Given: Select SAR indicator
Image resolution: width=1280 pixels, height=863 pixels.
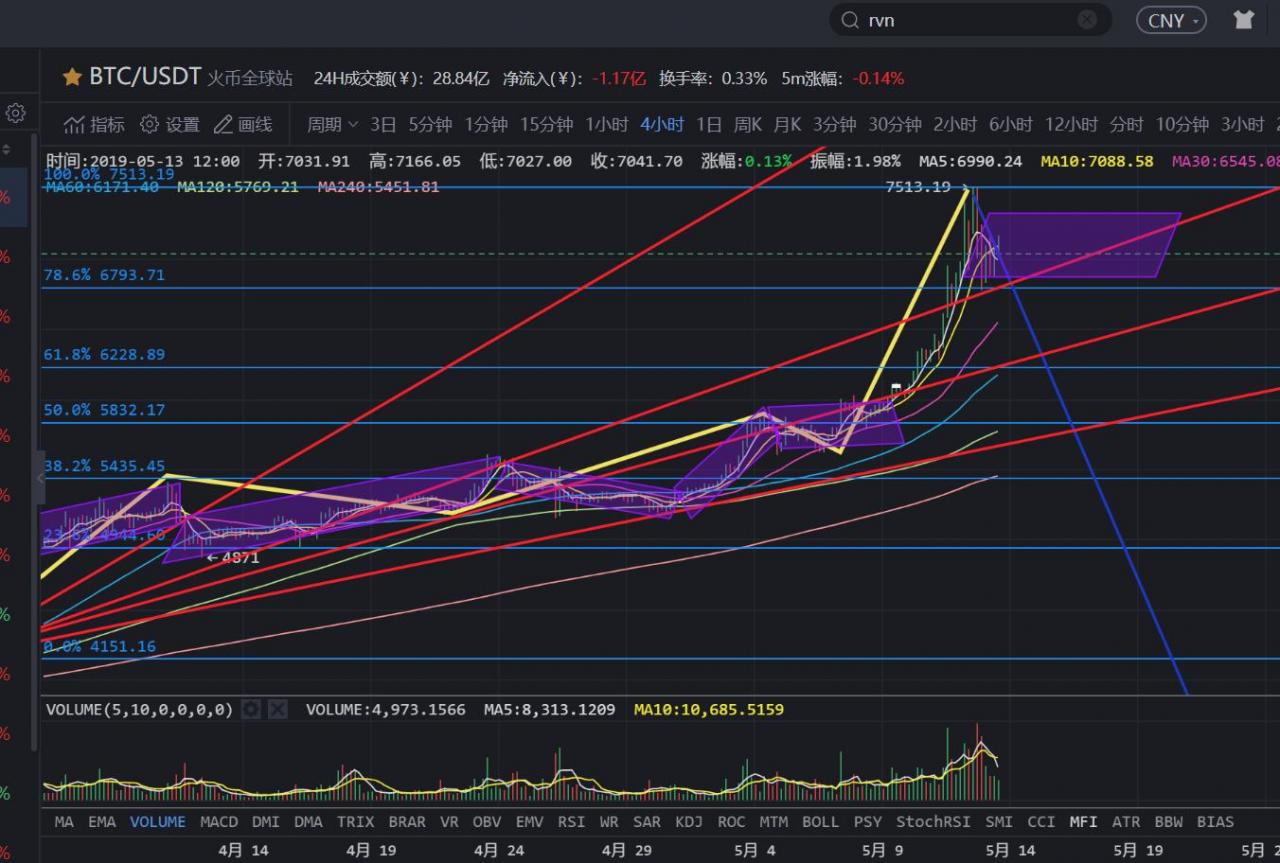Looking at the screenshot, I should pyautogui.click(x=647, y=822).
